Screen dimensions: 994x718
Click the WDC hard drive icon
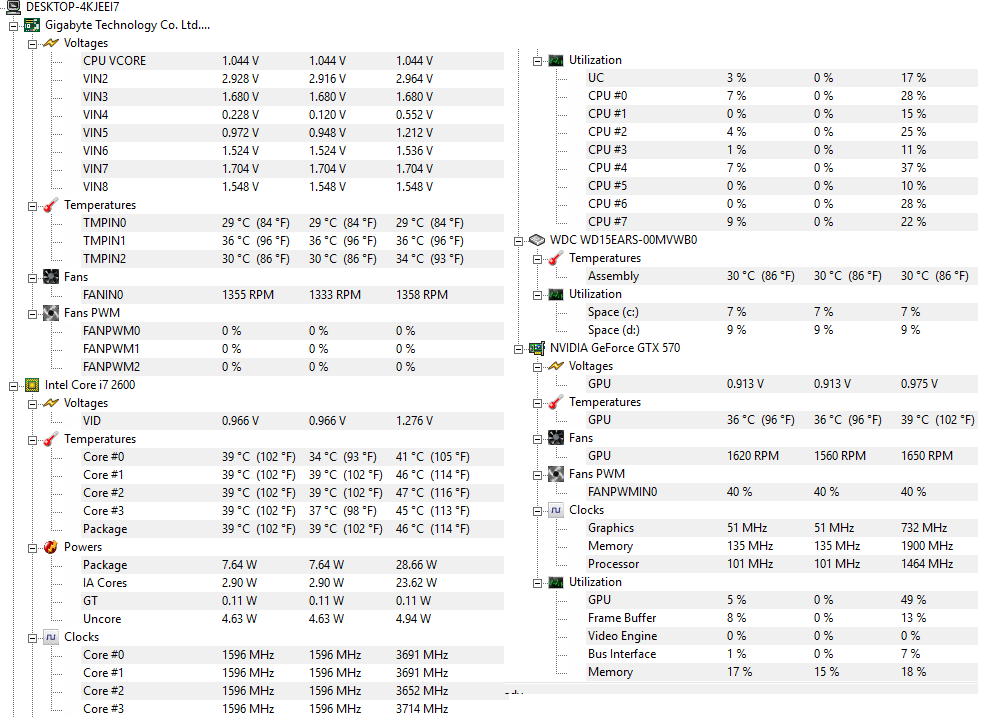click(537, 240)
